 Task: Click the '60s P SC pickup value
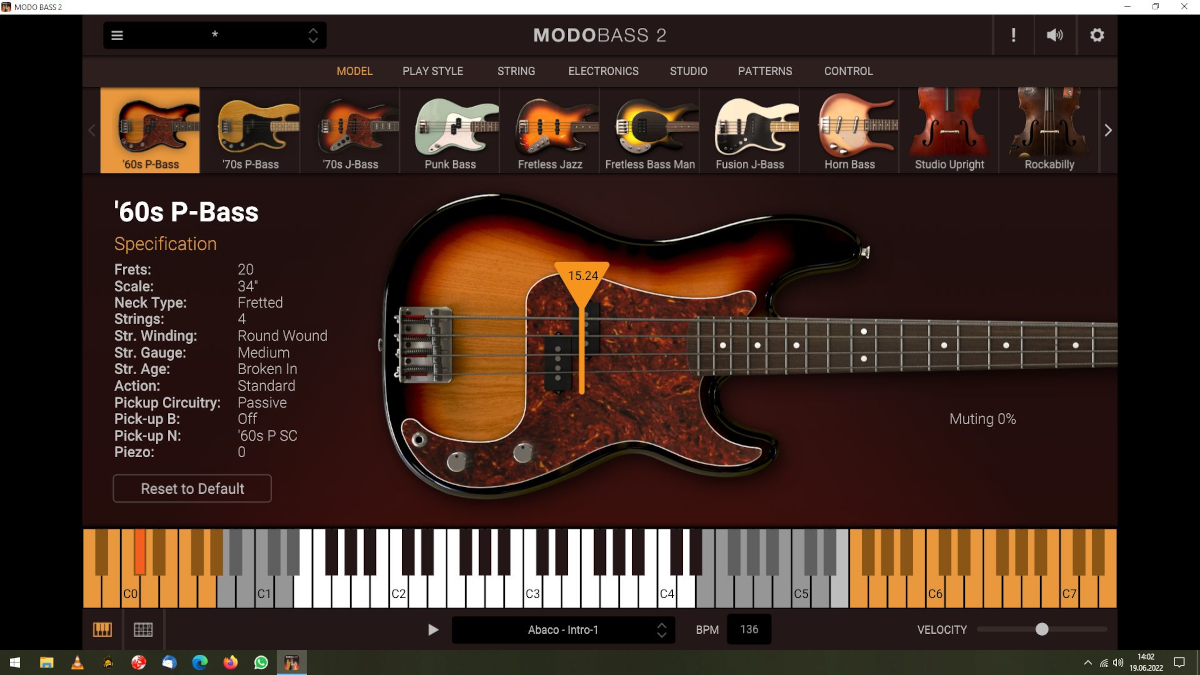267,436
